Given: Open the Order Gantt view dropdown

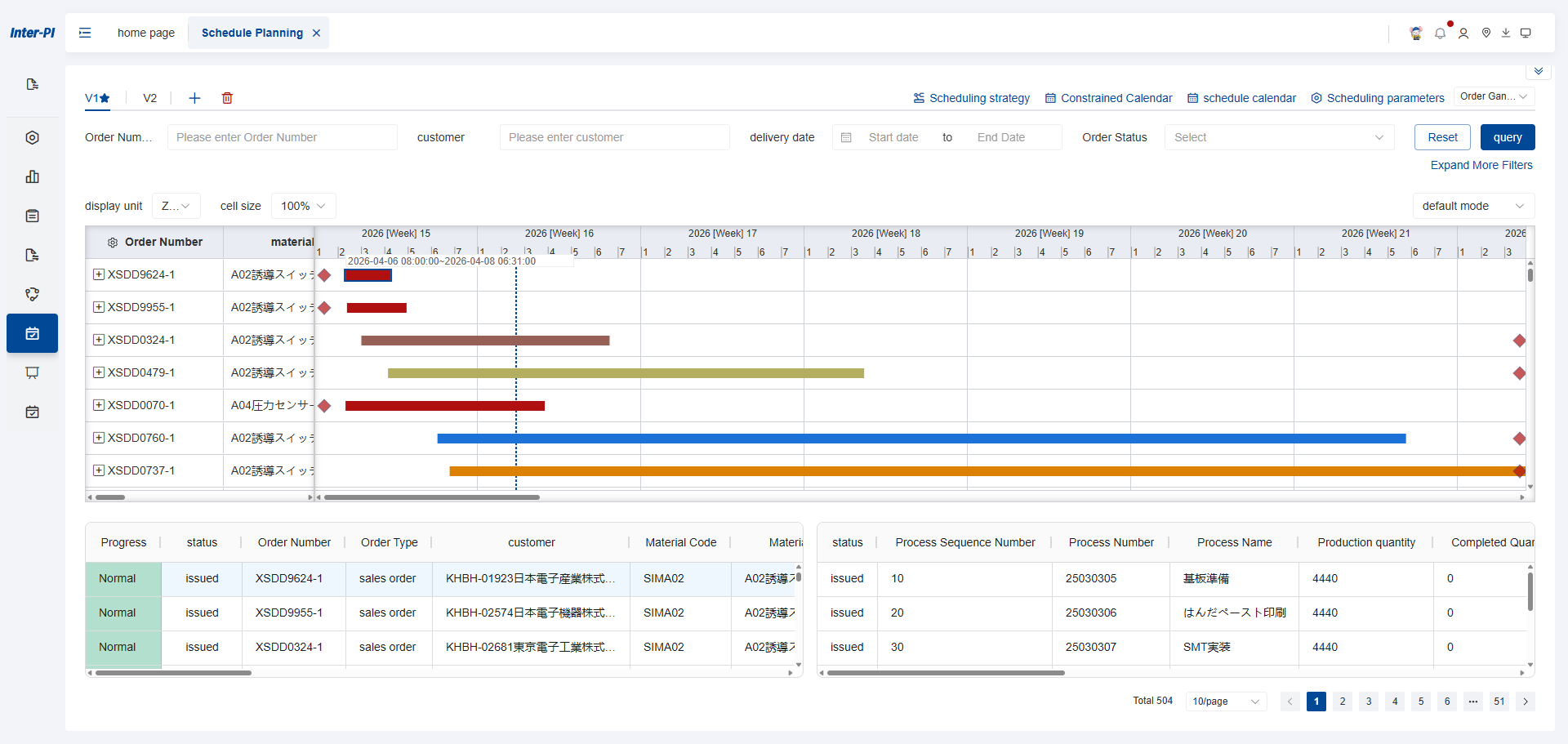Looking at the screenshot, I should (1494, 96).
